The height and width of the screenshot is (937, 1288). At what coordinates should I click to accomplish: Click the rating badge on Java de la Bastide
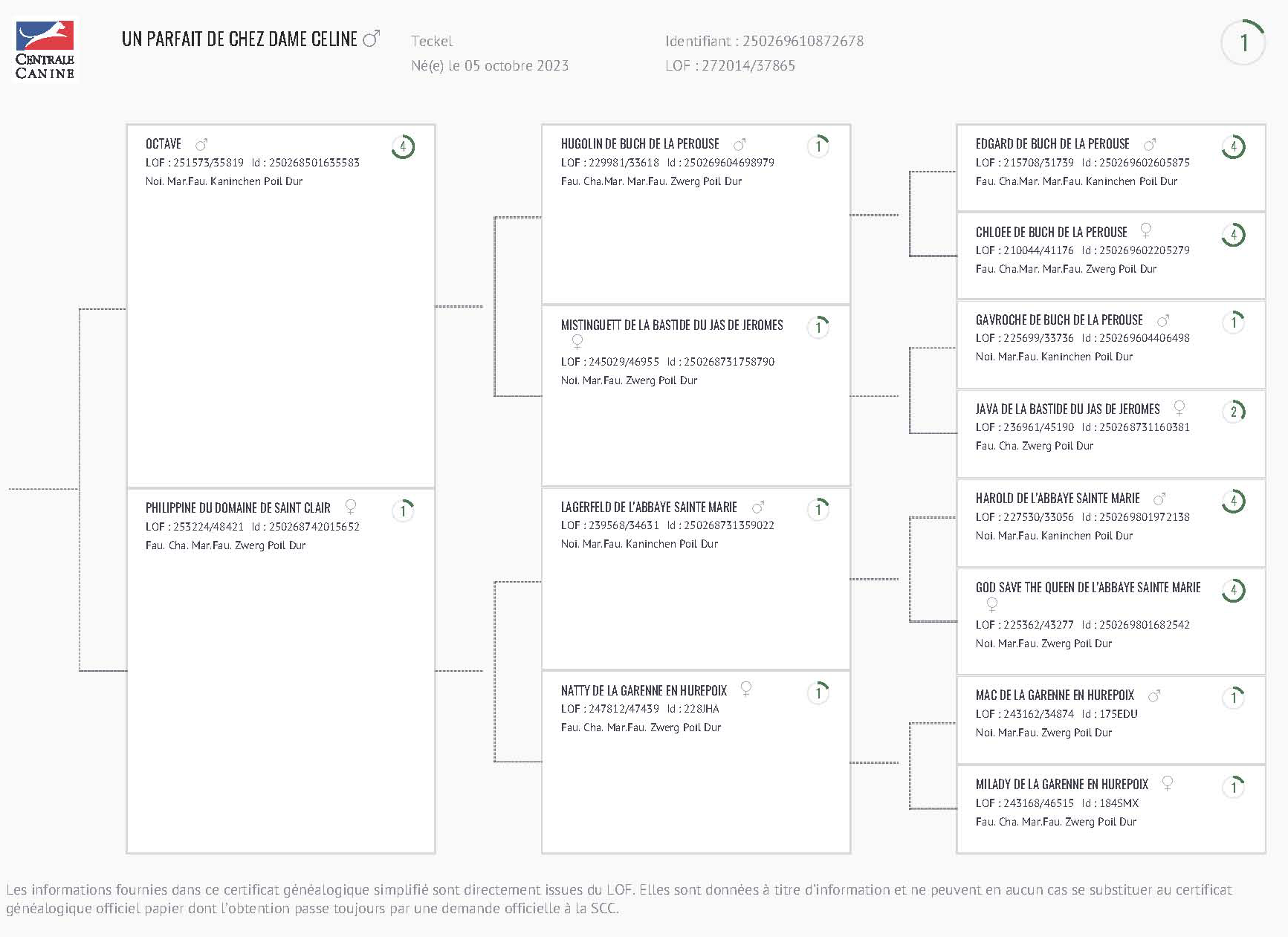[1233, 411]
